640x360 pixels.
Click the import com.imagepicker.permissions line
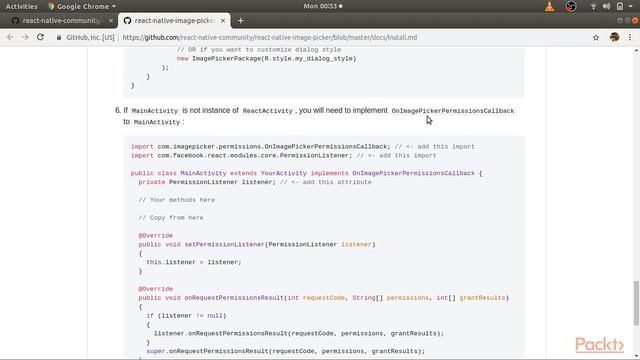click(x=302, y=147)
